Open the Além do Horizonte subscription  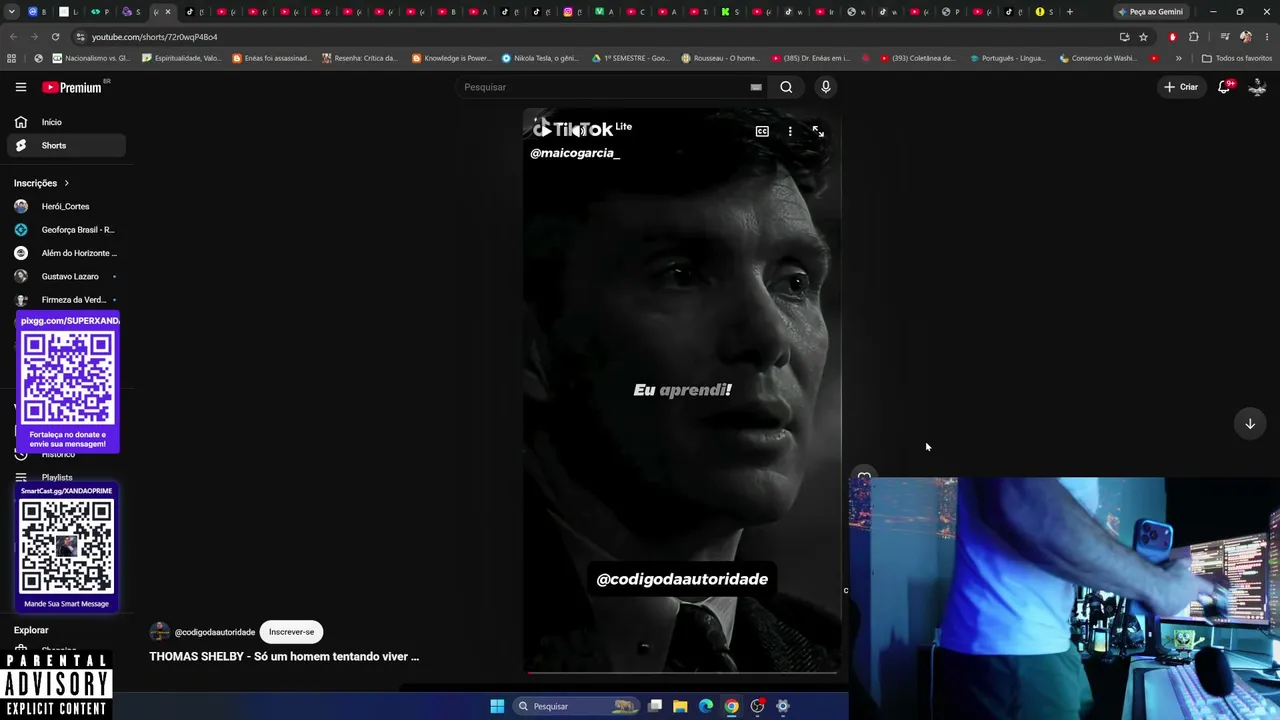(x=66, y=253)
